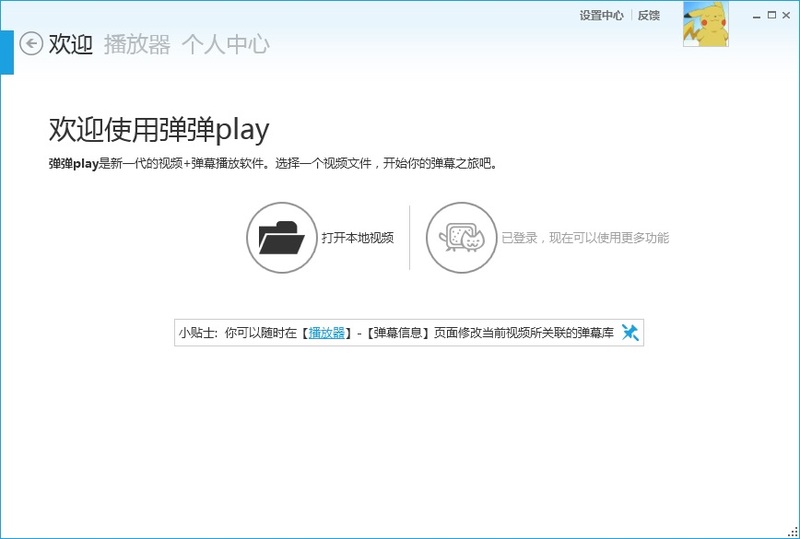Pin the tip with the blue pushpin icon
The image size is (800, 539).
(630, 332)
